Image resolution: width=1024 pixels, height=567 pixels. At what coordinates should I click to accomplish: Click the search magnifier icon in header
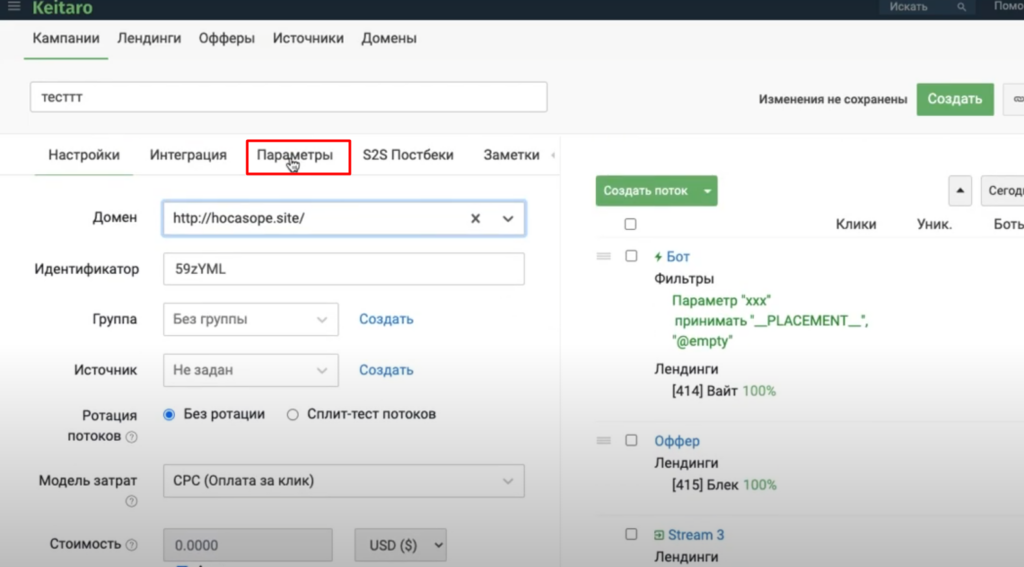point(961,7)
